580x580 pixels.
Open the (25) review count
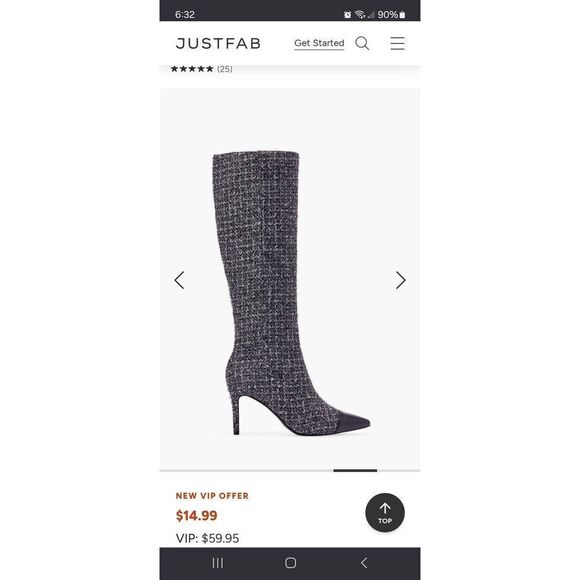pos(225,69)
